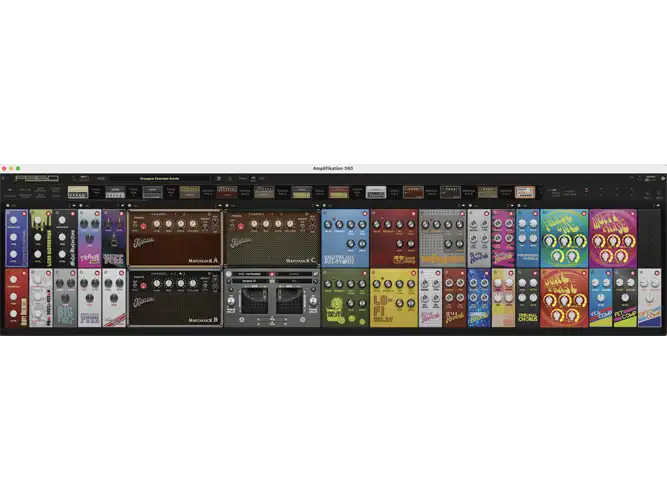Select the silver amp thumbnail beside cream amp

[115, 192]
